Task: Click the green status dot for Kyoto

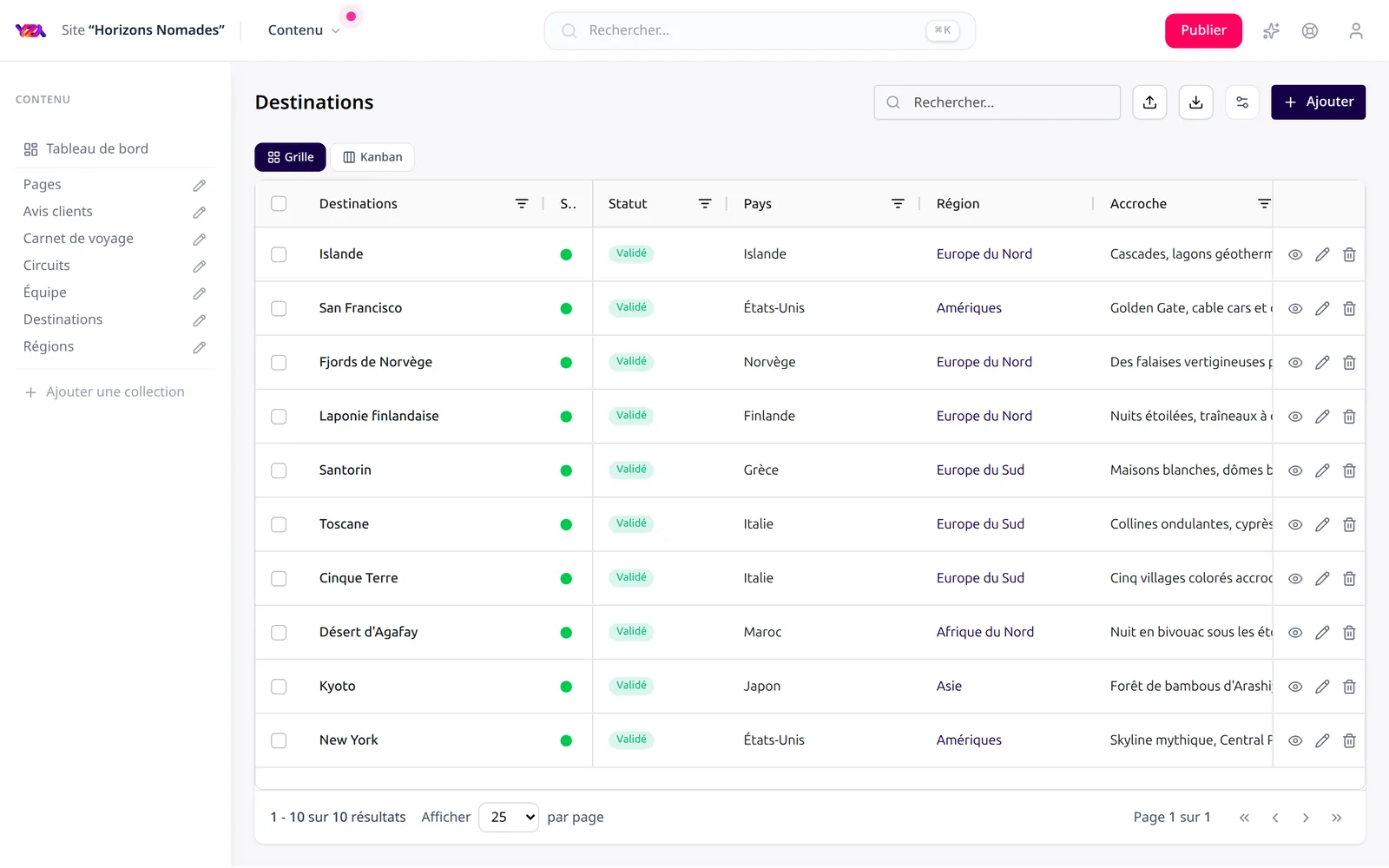Action: (x=566, y=687)
